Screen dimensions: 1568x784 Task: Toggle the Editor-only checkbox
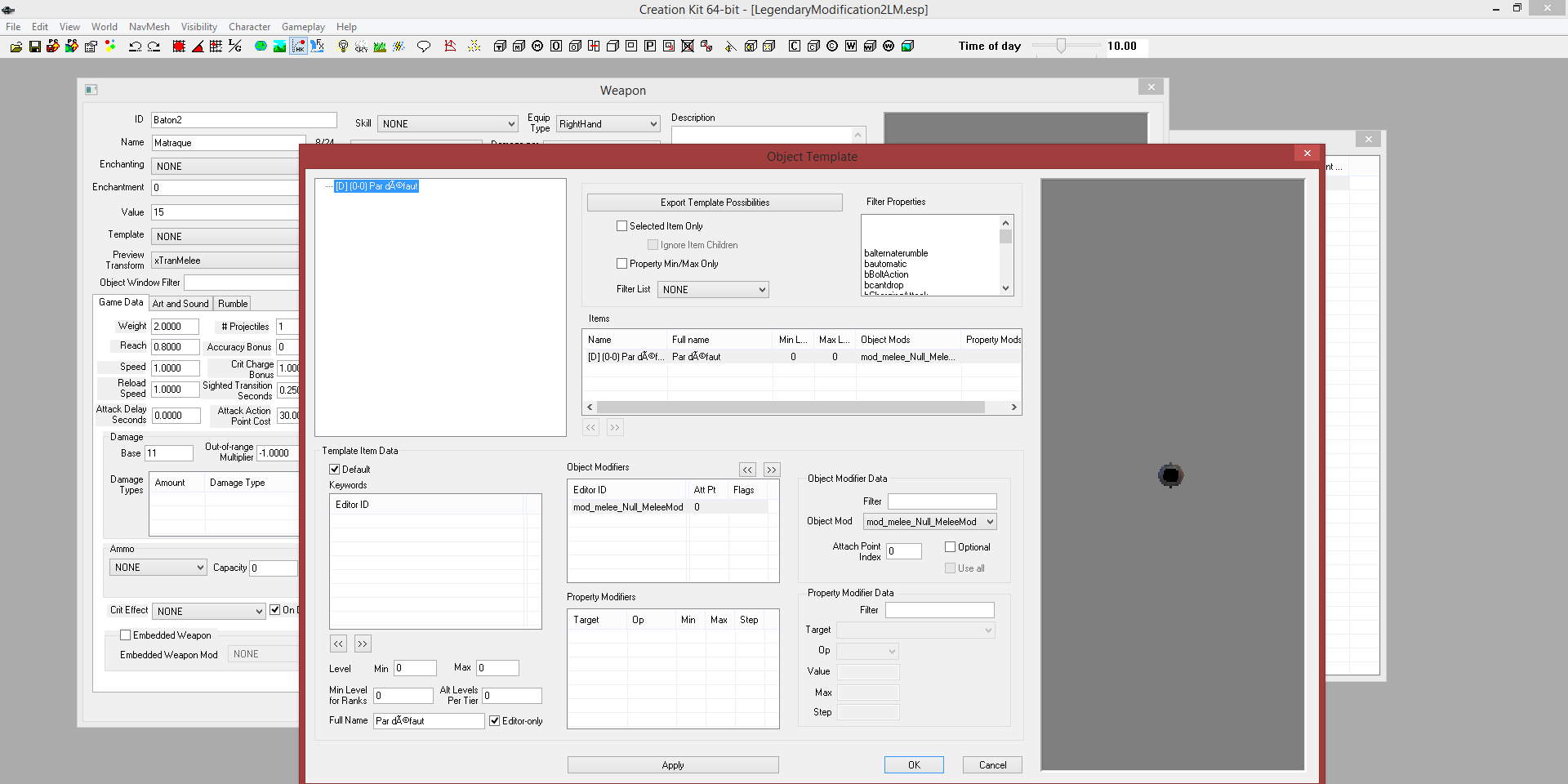tap(494, 721)
